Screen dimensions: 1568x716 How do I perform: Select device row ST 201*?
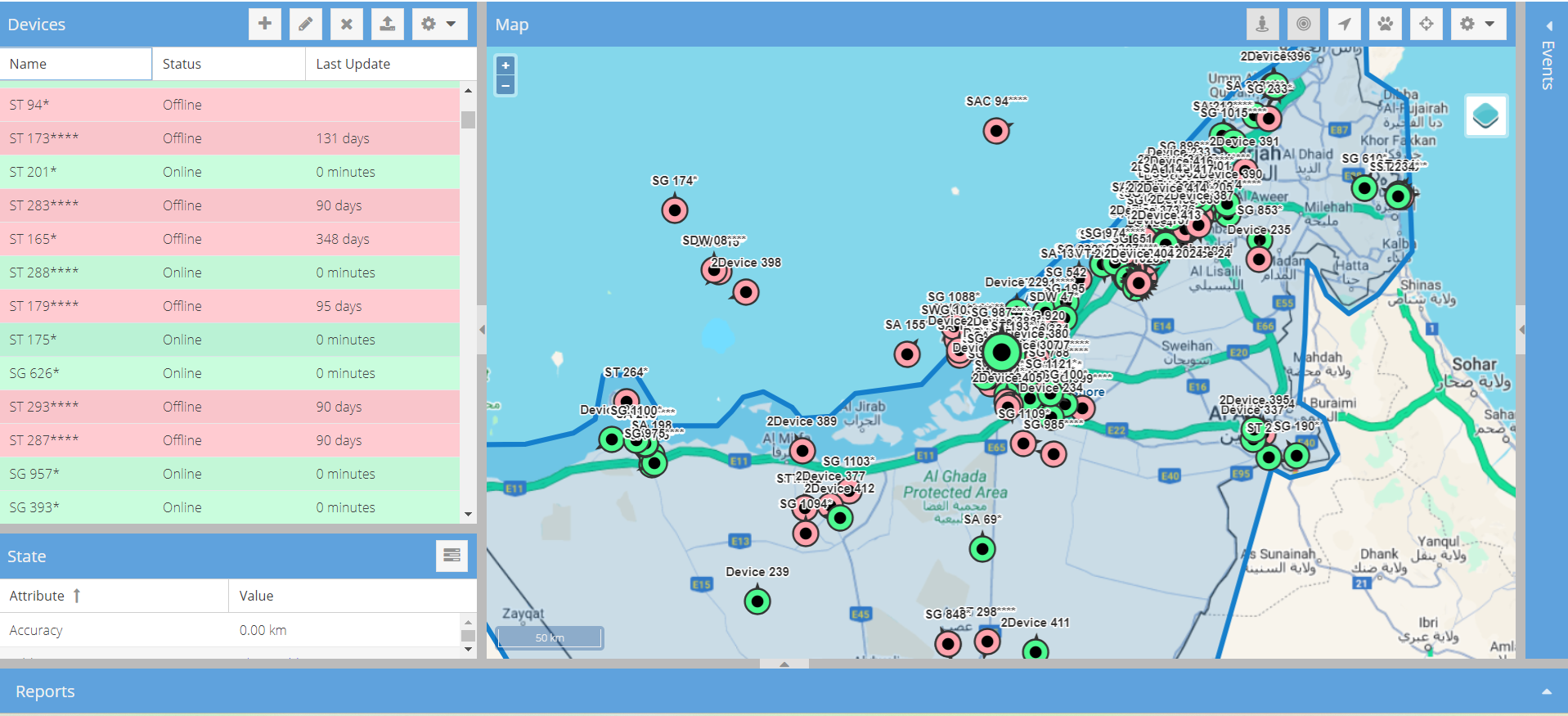[x=230, y=172]
